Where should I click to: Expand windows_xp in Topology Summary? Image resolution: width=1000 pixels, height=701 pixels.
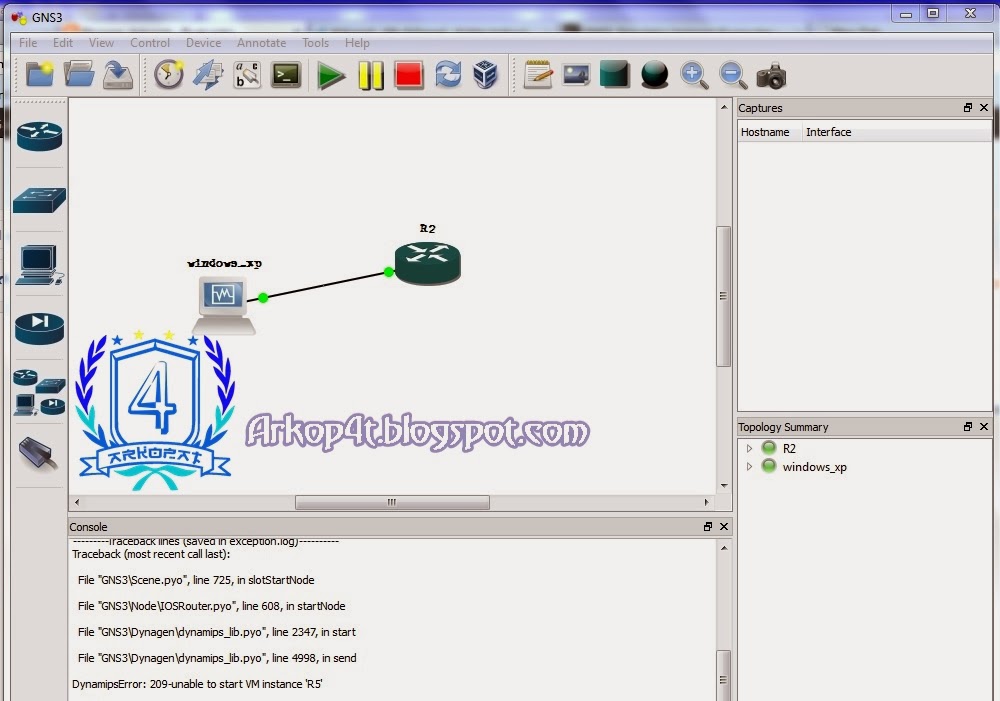coord(749,467)
